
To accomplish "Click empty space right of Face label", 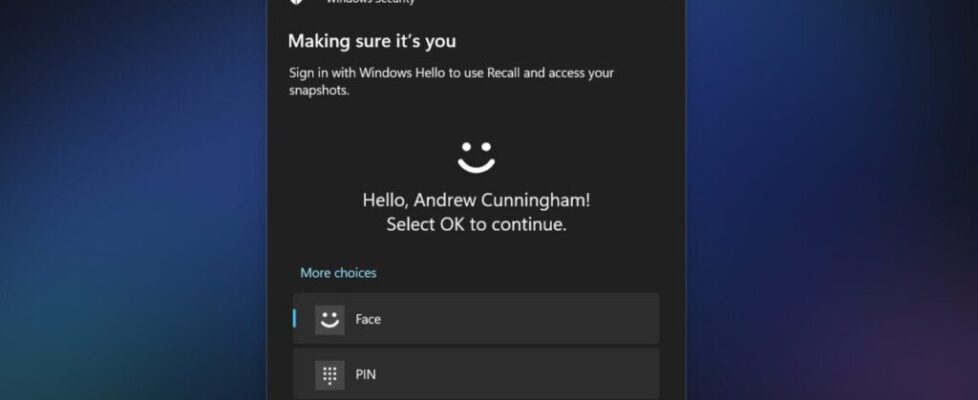I will tap(520, 319).
